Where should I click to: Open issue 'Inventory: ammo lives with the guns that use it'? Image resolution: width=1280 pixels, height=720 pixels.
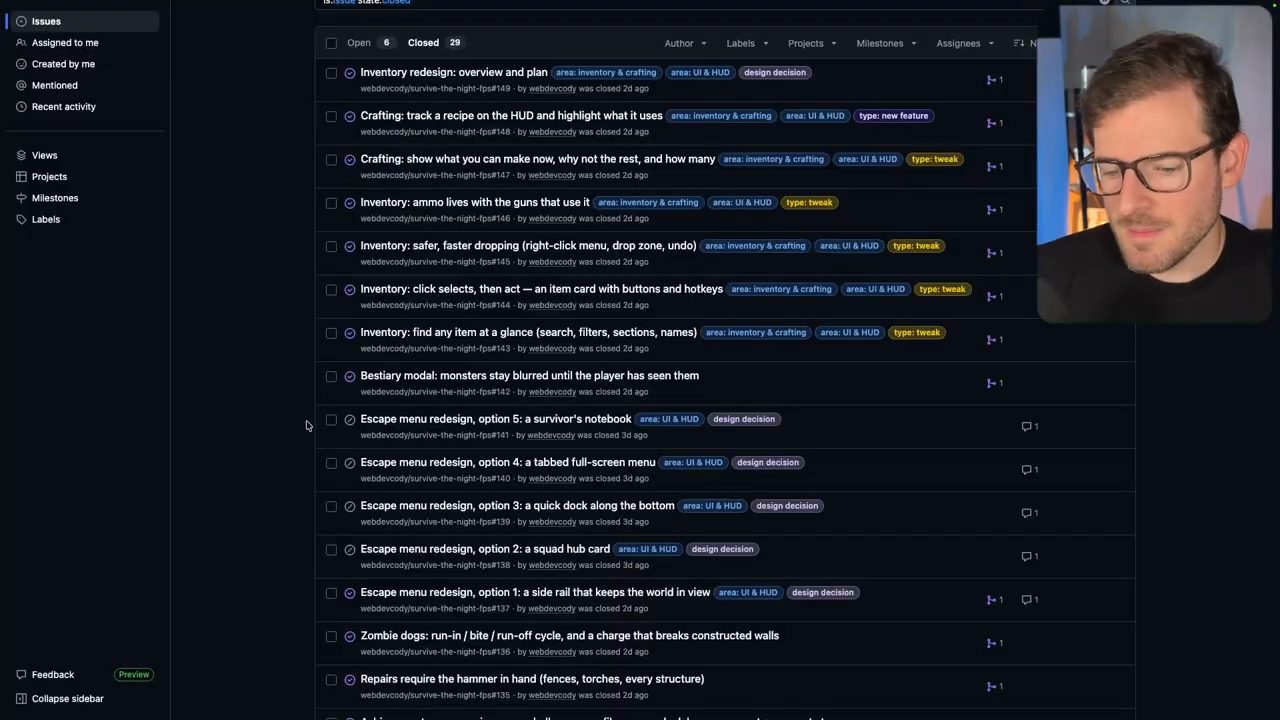pyautogui.click(x=475, y=202)
